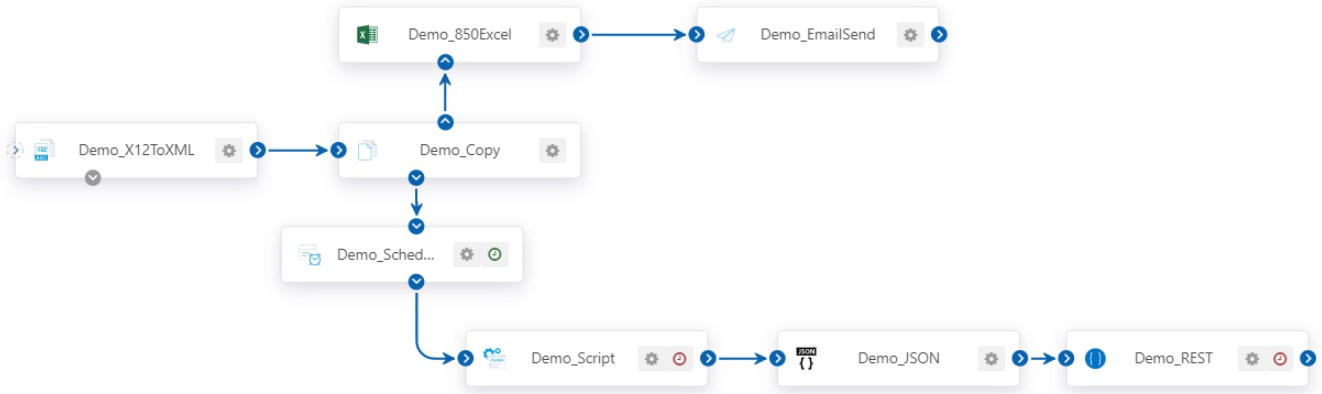The width and height of the screenshot is (1322, 394).
Task: Open settings gear on Demo_Sched... connector
Action: (466, 255)
